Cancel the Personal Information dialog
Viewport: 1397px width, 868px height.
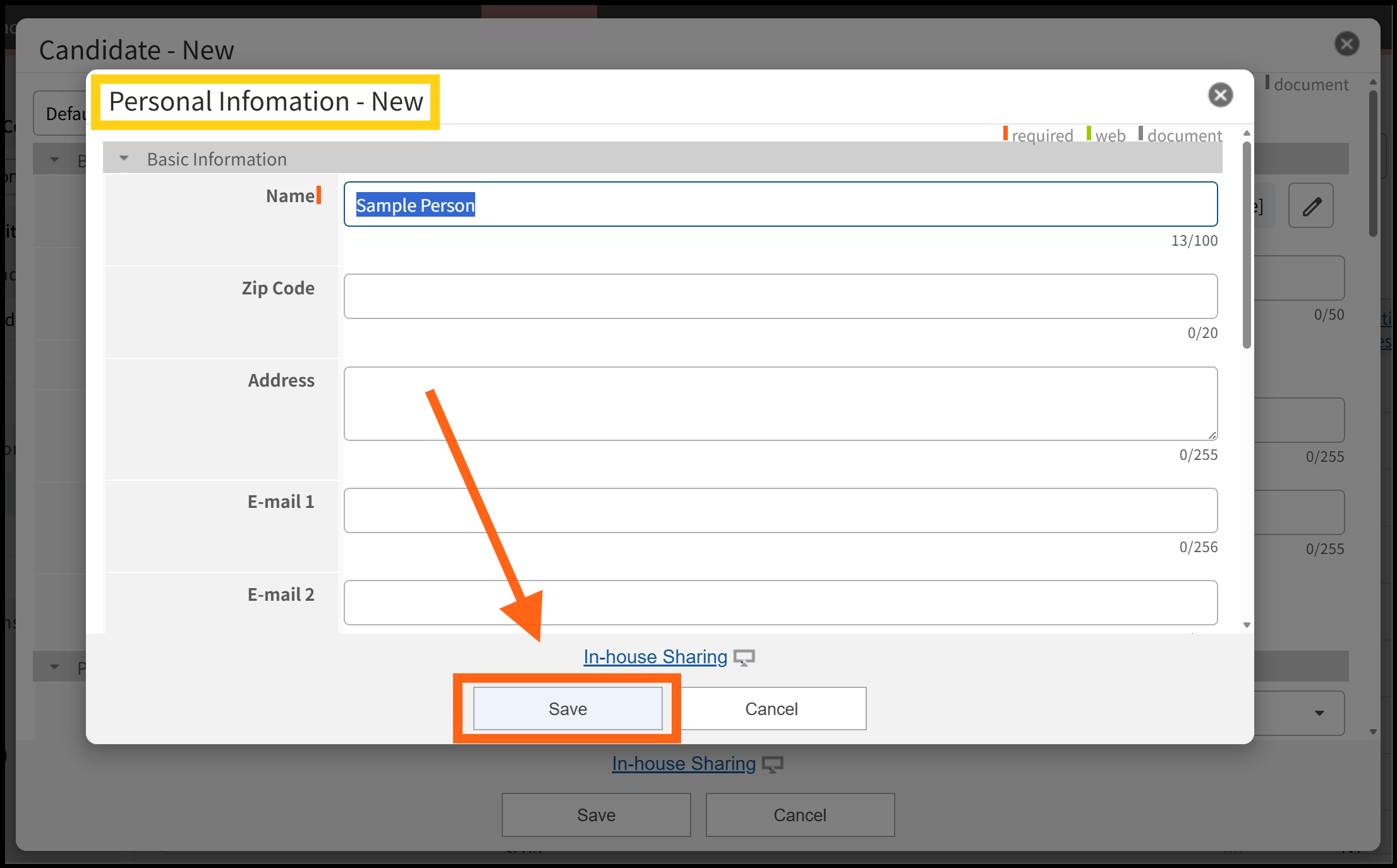click(771, 709)
